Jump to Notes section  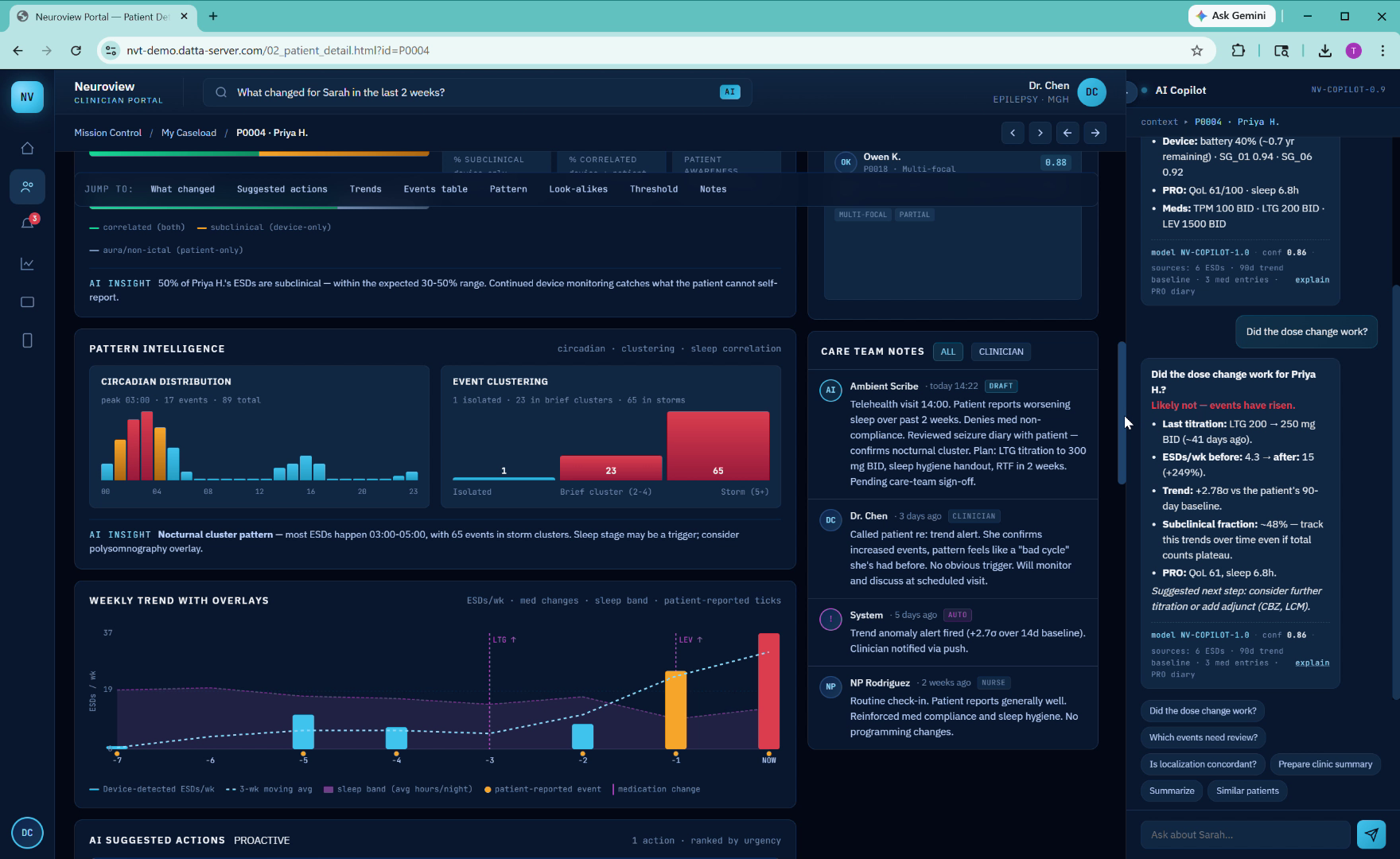(x=713, y=189)
